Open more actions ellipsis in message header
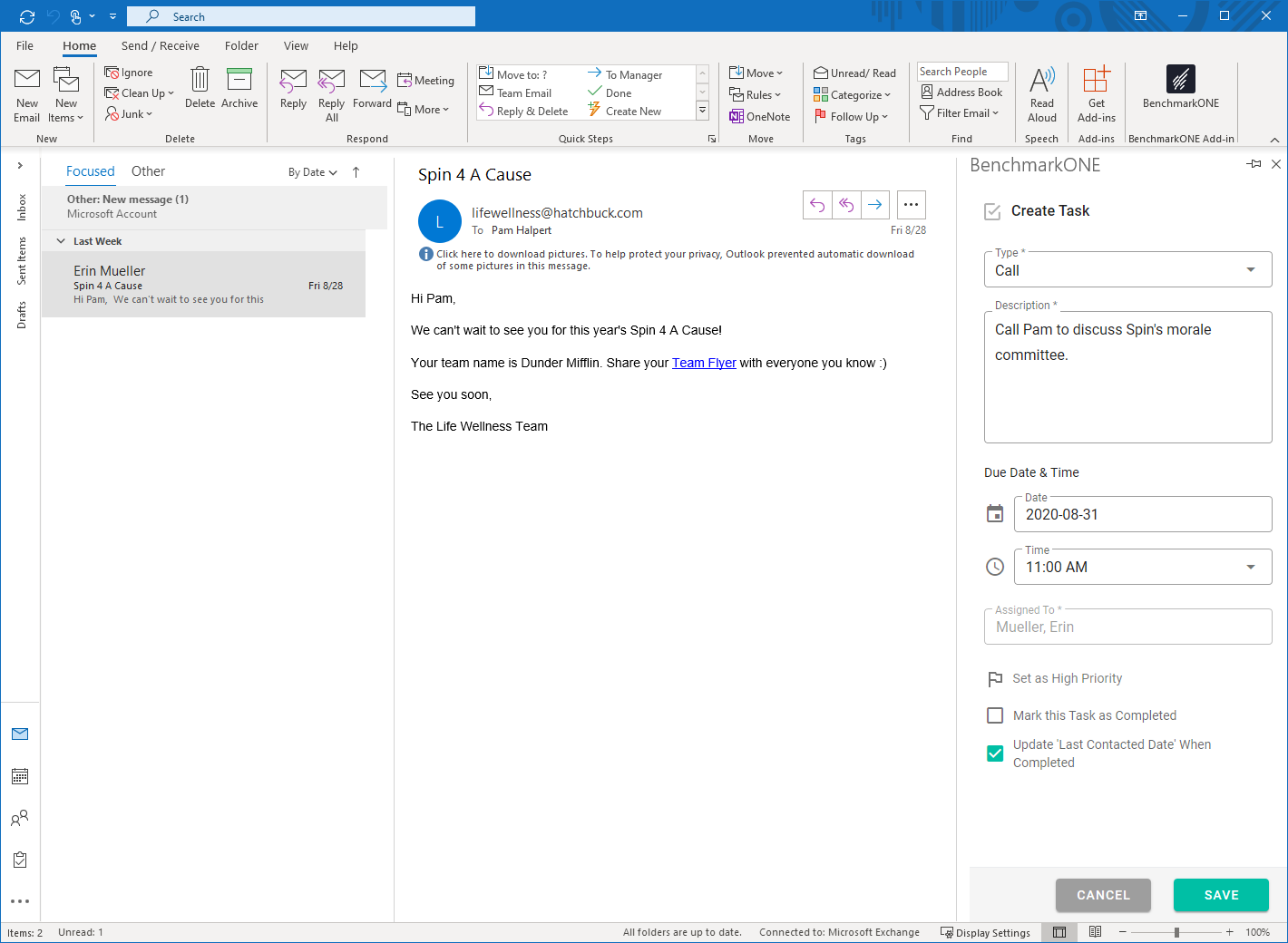The width and height of the screenshot is (1288, 943). coord(912,205)
